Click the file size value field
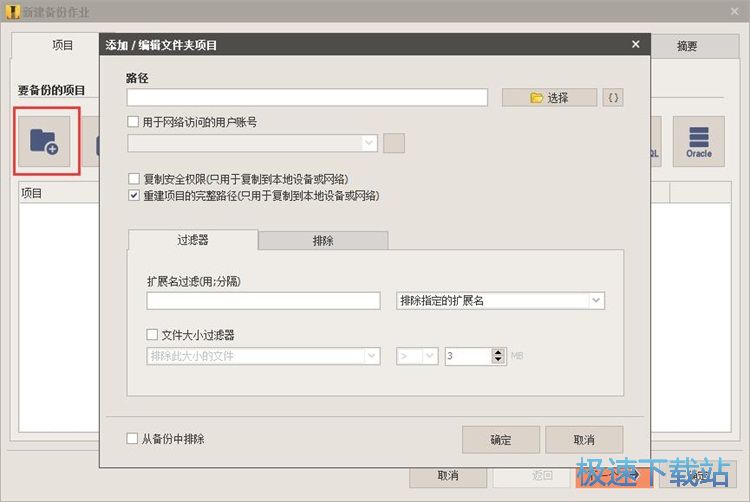 pyautogui.click(x=468, y=356)
